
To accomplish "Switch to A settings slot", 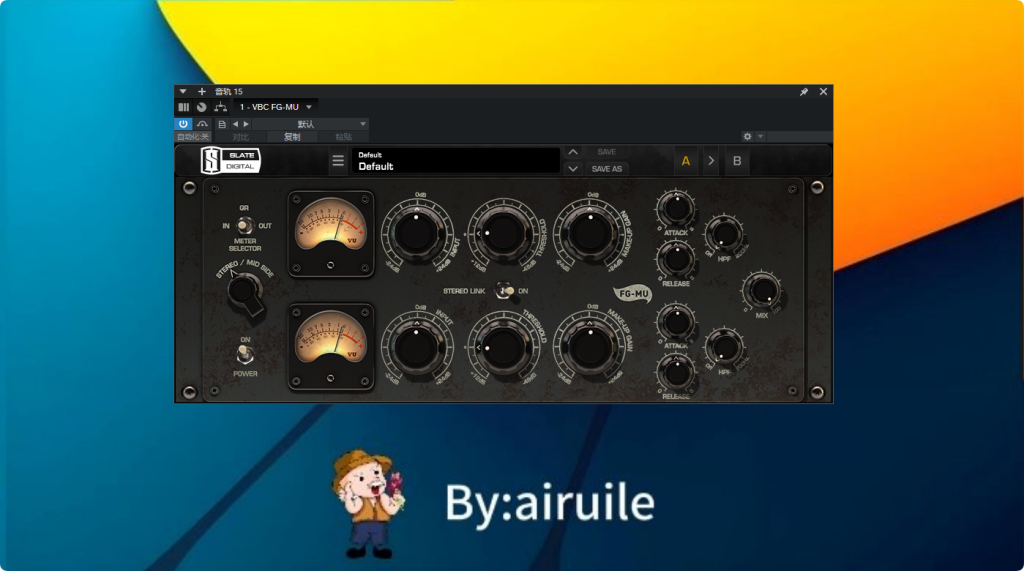I will (x=686, y=161).
